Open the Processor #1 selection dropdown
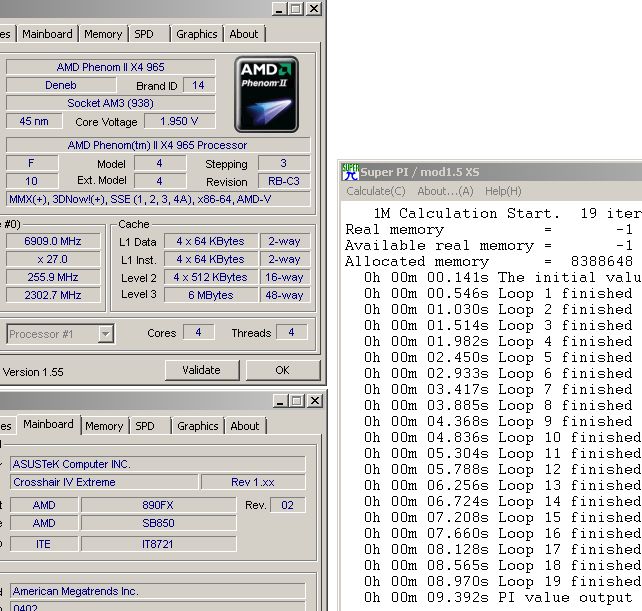 [60, 334]
